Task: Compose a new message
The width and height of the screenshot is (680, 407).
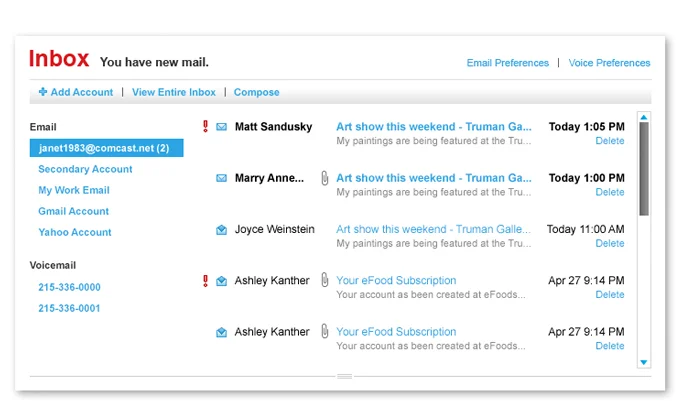Action: (256, 92)
